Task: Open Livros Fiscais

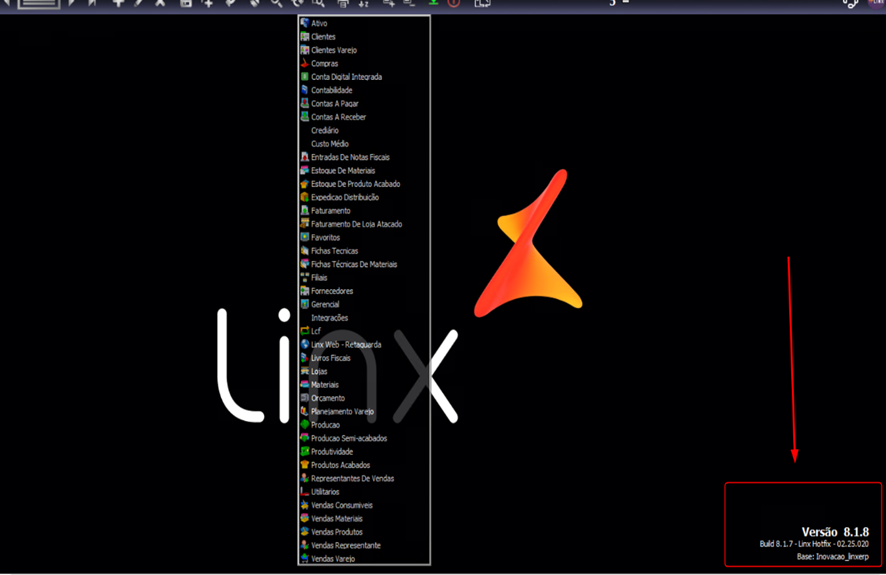Action: (x=331, y=358)
